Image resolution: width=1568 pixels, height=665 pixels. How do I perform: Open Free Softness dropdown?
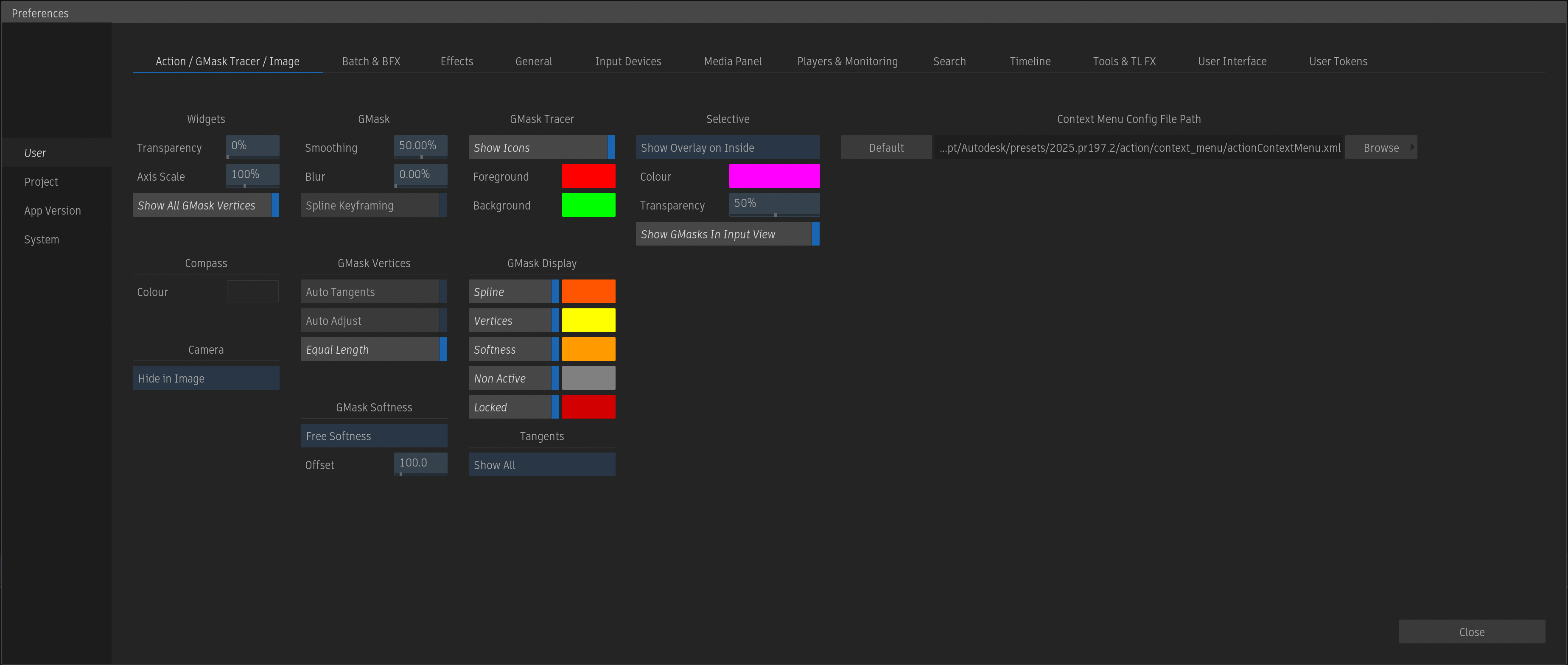[x=373, y=436]
